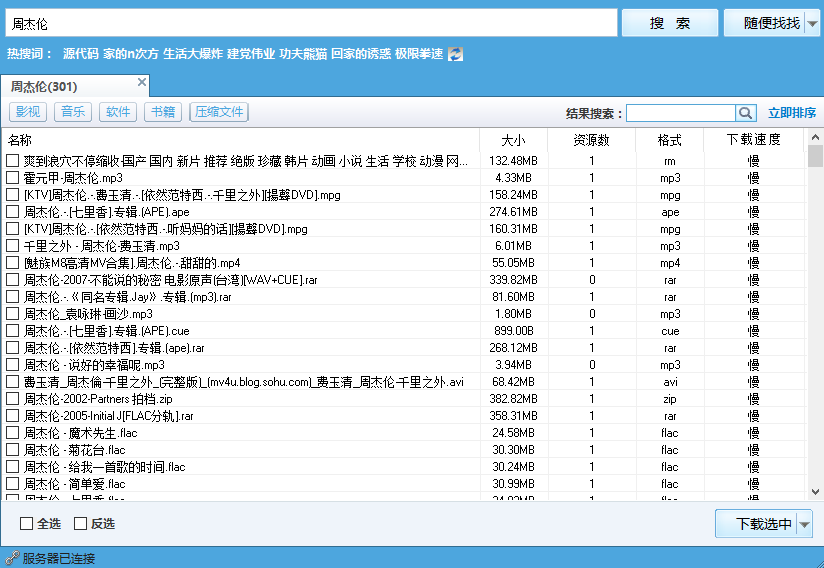This screenshot has width=824, height=568.
Task: Sort by the 名称 column header
Action: 241,140
